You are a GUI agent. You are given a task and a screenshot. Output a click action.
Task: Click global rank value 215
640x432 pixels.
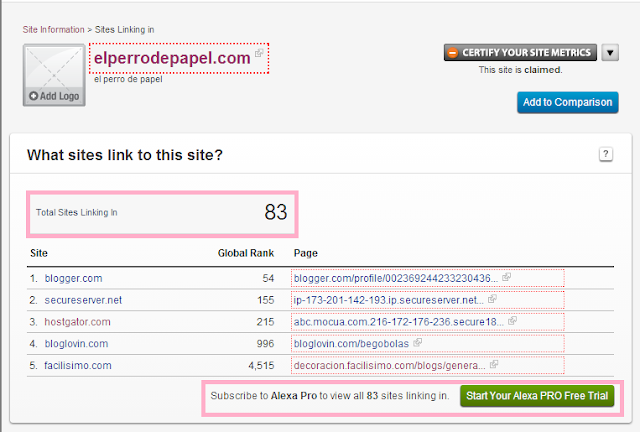click(265, 322)
